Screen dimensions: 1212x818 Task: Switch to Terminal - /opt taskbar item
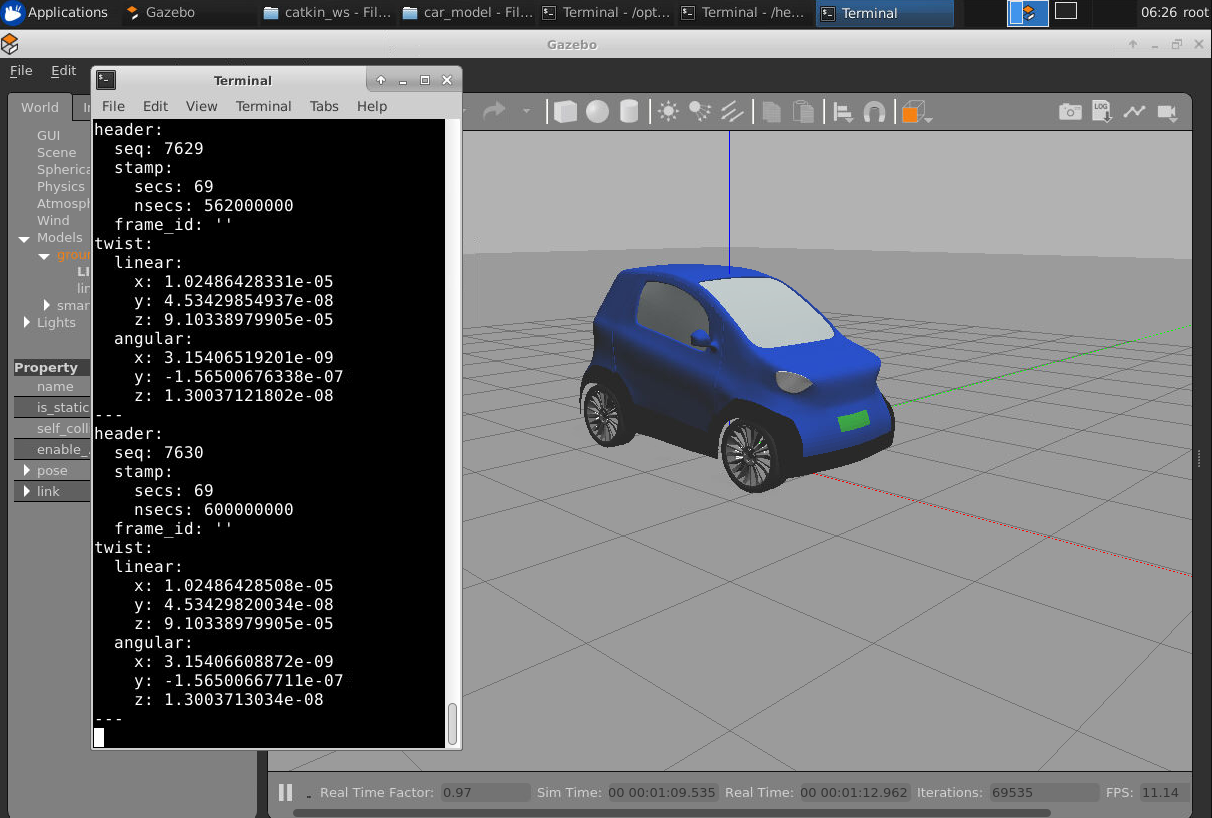pos(607,13)
